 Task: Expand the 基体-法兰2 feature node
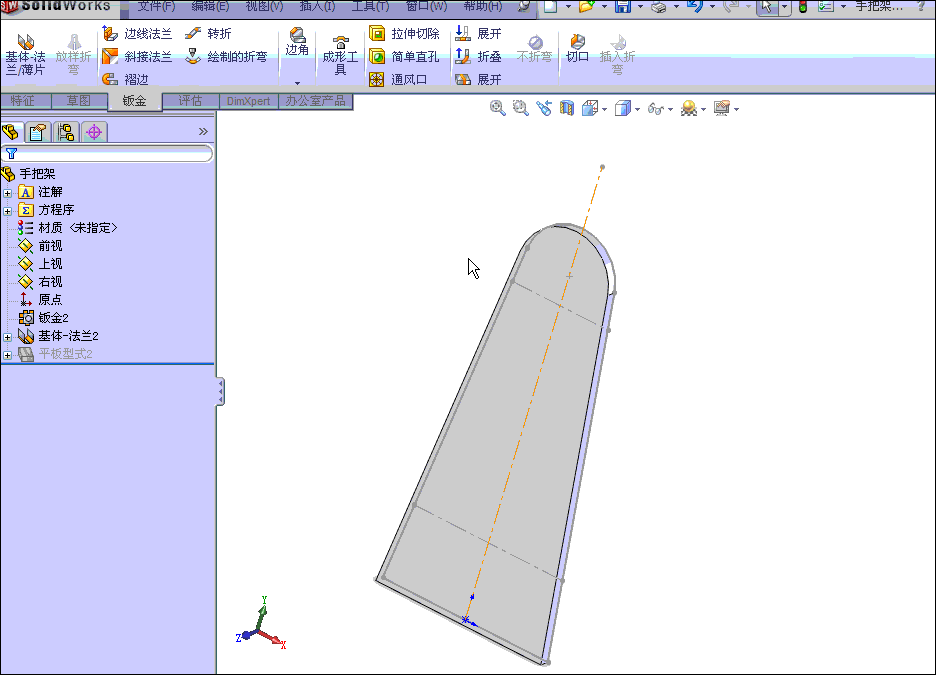point(7,337)
